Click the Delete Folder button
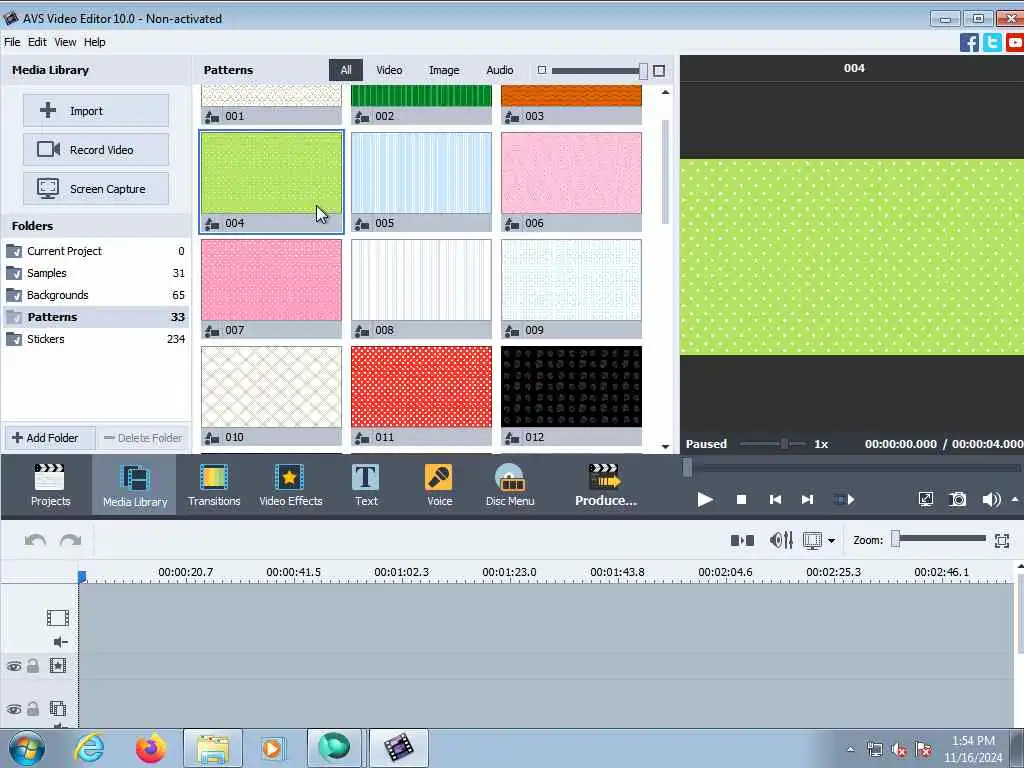 tap(143, 438)
